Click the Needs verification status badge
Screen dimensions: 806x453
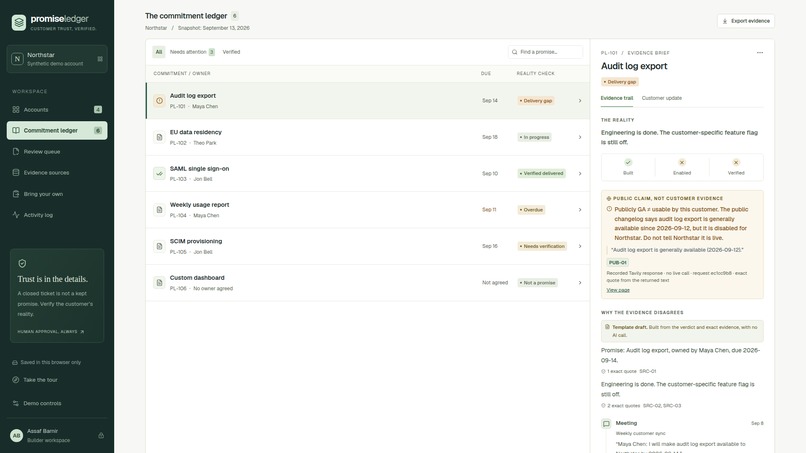click(x=542, y=246)
